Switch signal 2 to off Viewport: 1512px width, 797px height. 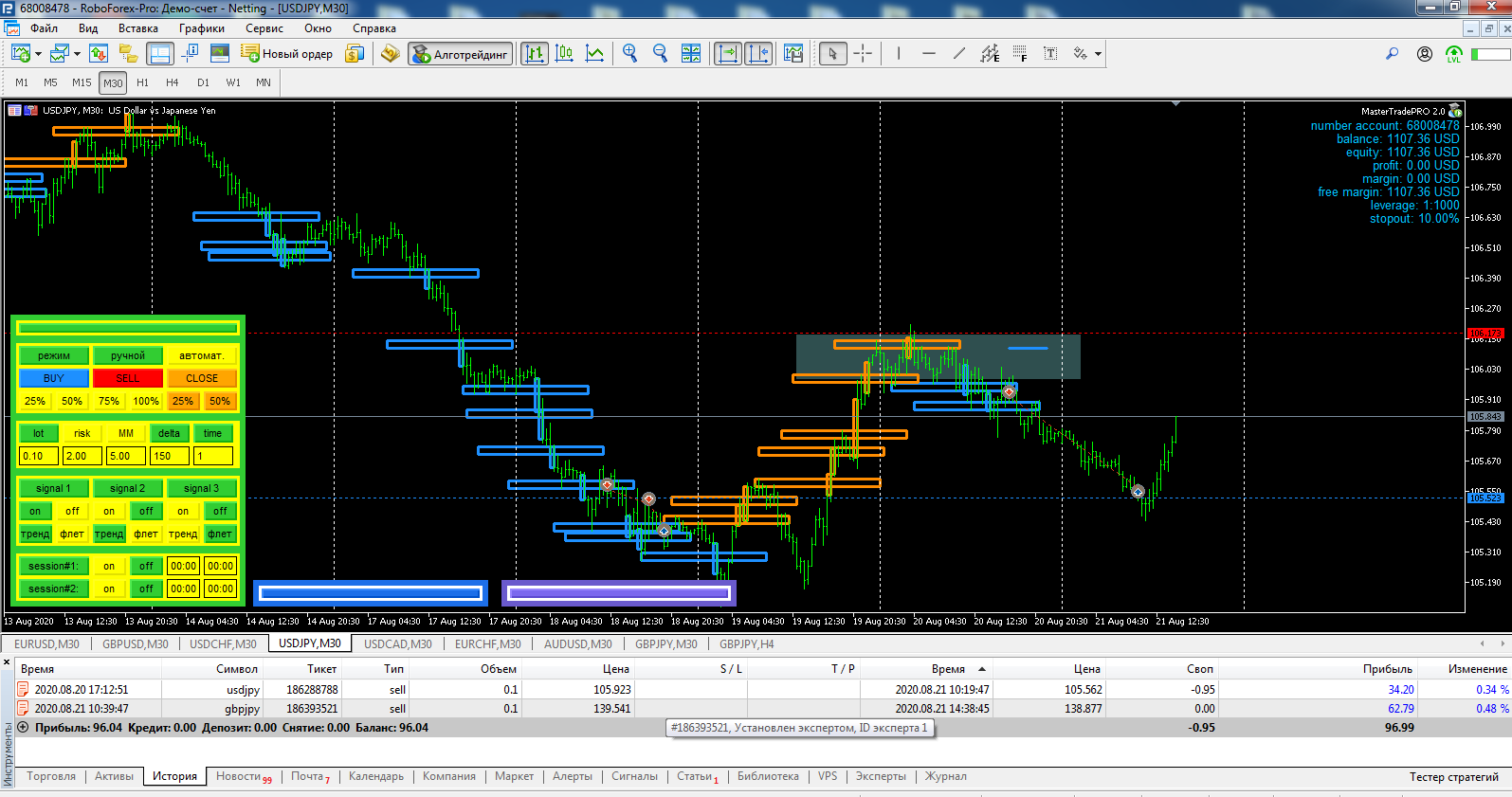coord(146,512)
